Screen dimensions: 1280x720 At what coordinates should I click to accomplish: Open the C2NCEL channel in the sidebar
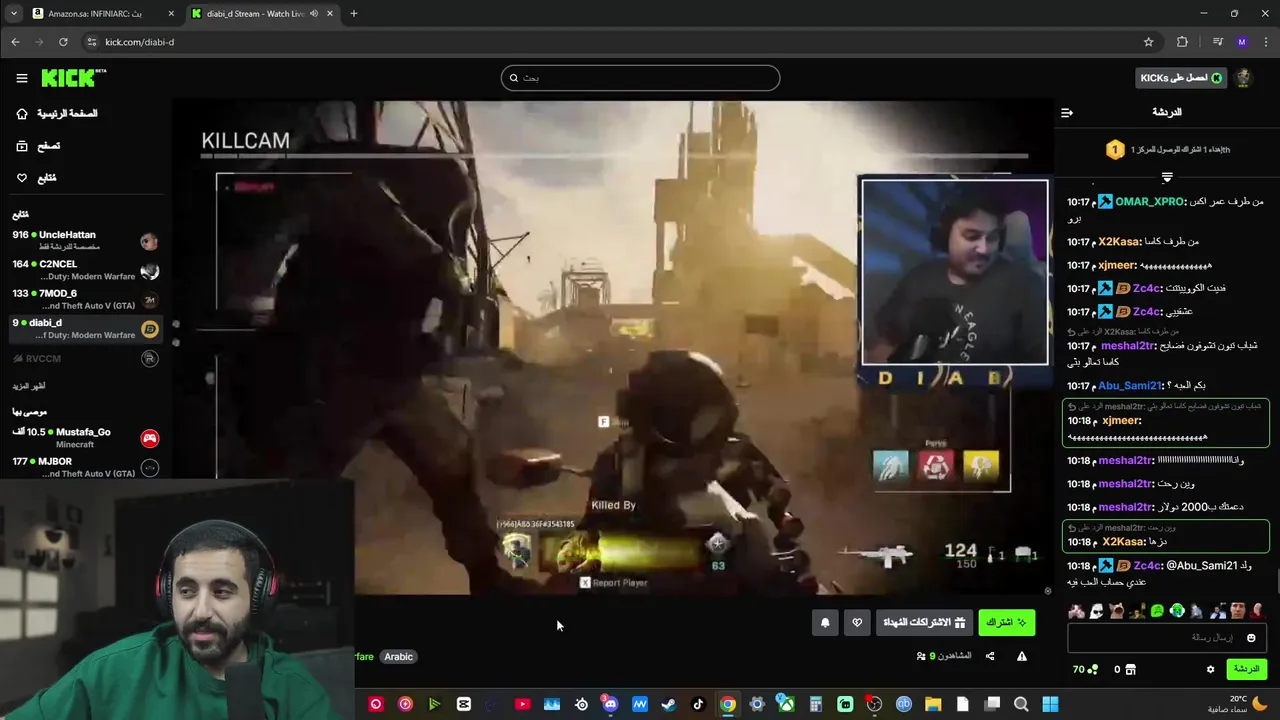(85, 270)
